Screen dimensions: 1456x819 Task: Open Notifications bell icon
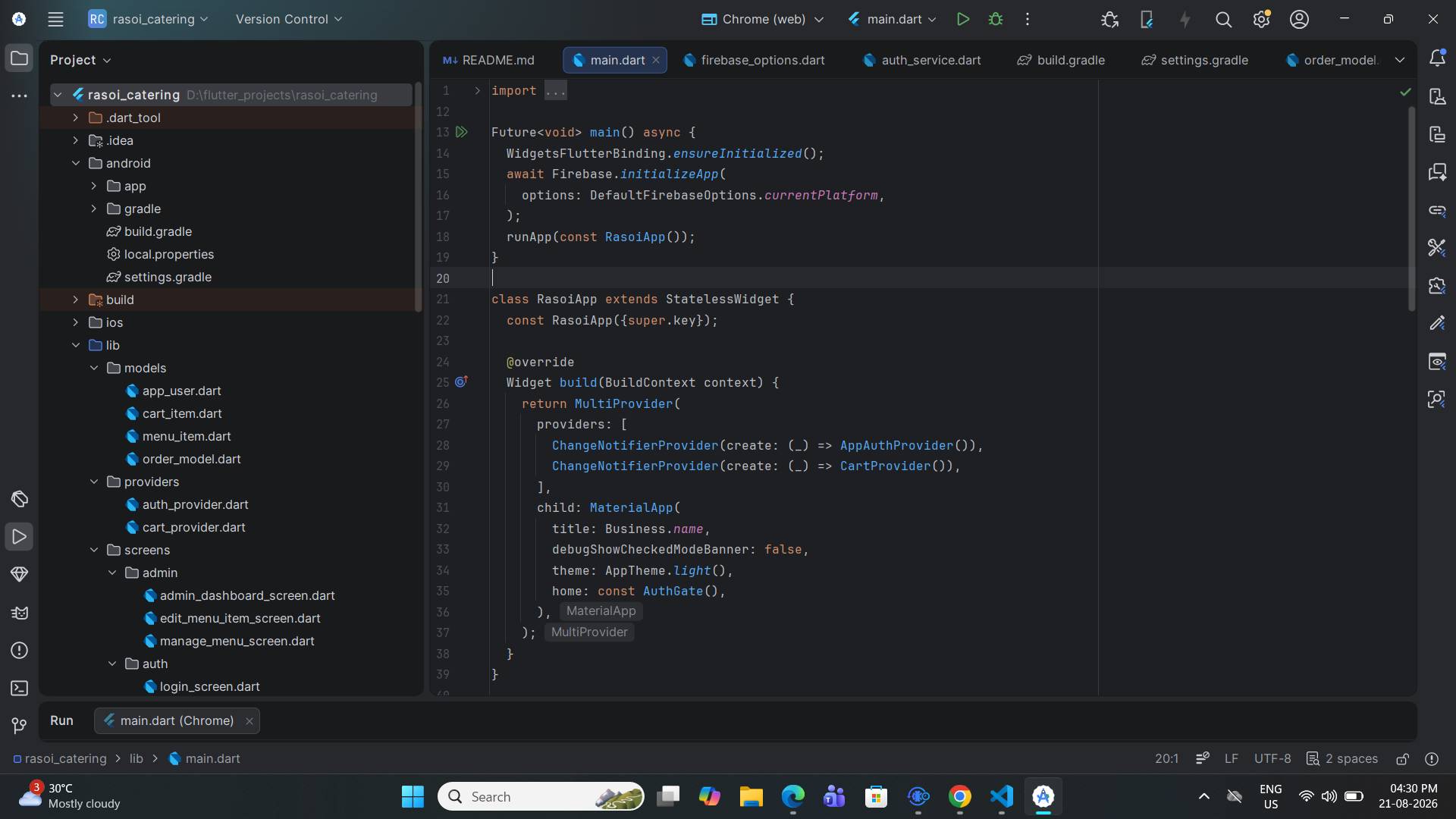pyautogui.click(x=1437, y=58)
